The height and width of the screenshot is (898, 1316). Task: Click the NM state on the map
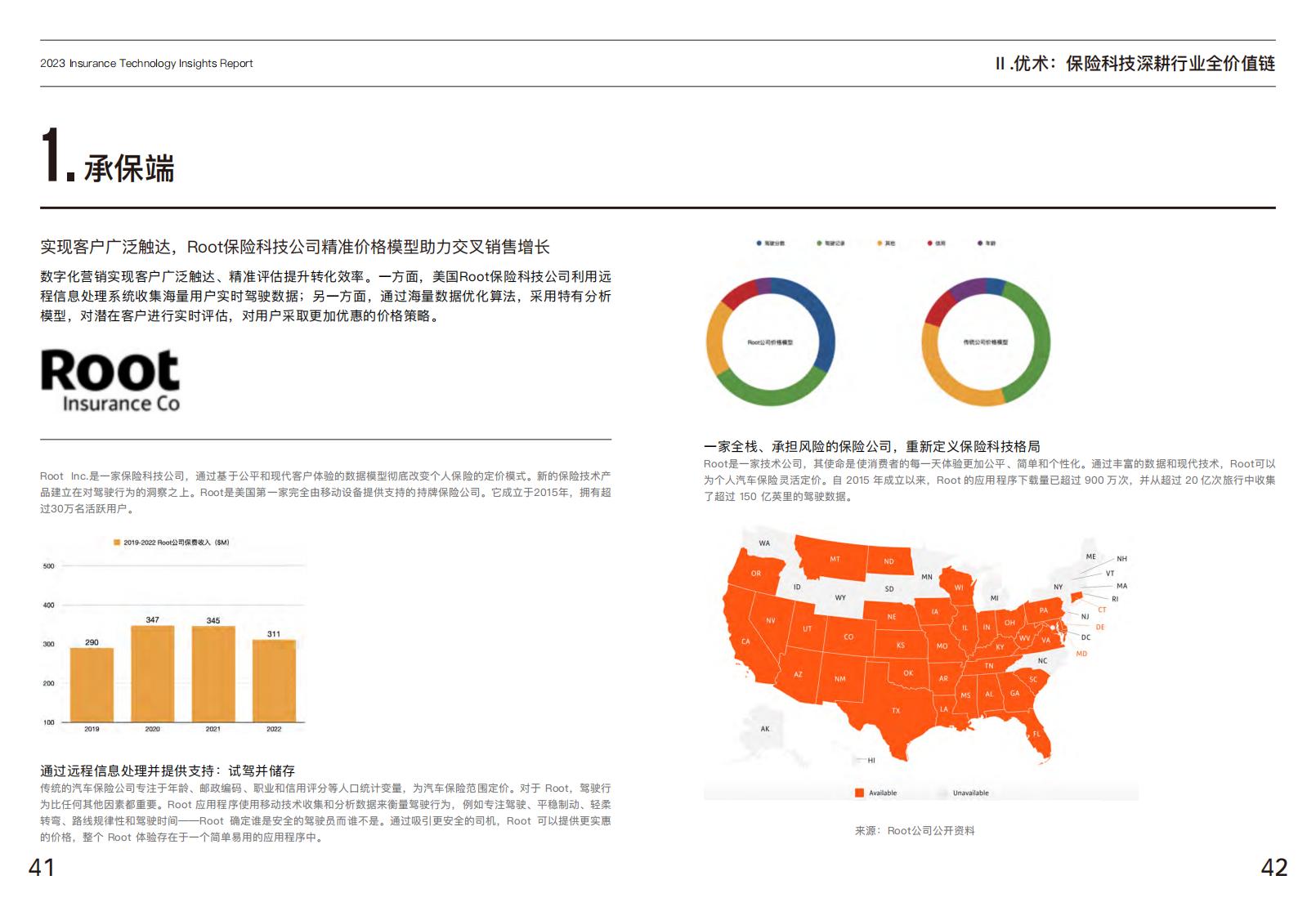point(839,679)
